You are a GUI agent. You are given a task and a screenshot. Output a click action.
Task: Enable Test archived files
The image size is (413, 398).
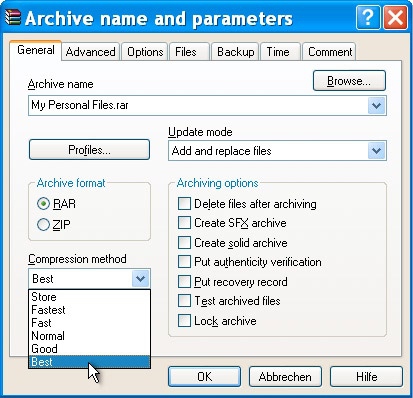pos(184,301)
